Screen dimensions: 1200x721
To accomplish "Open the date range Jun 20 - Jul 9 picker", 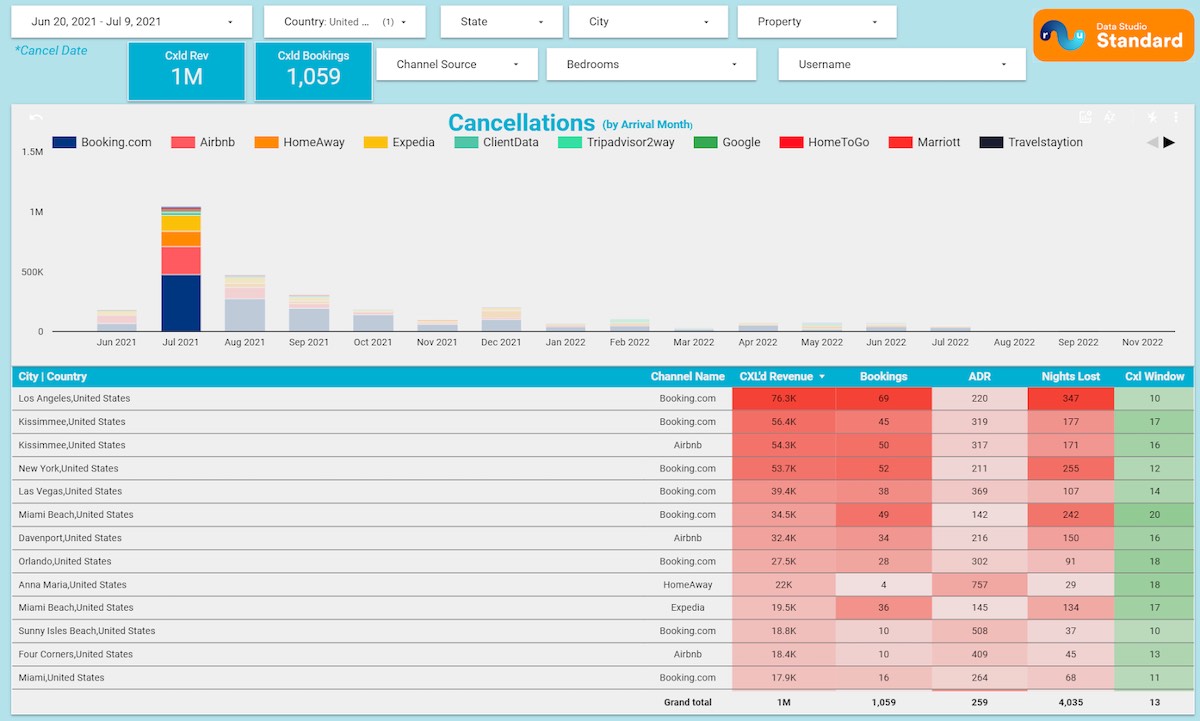I will [x=132, y=21].
